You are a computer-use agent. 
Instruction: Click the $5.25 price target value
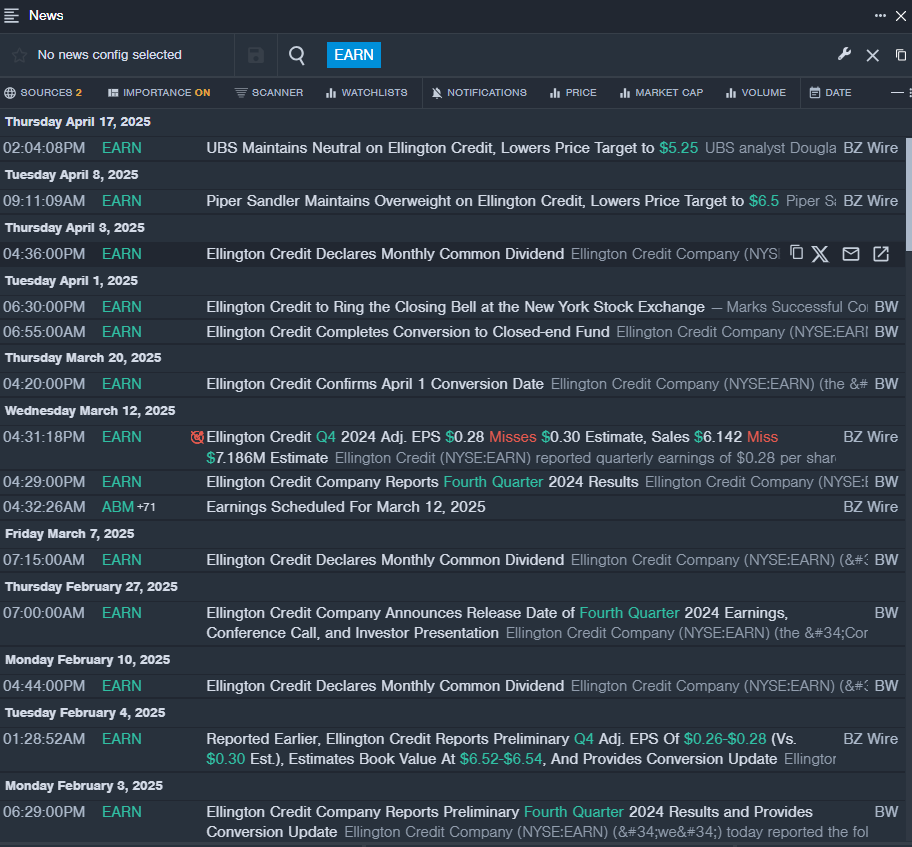tap(678, 148)
